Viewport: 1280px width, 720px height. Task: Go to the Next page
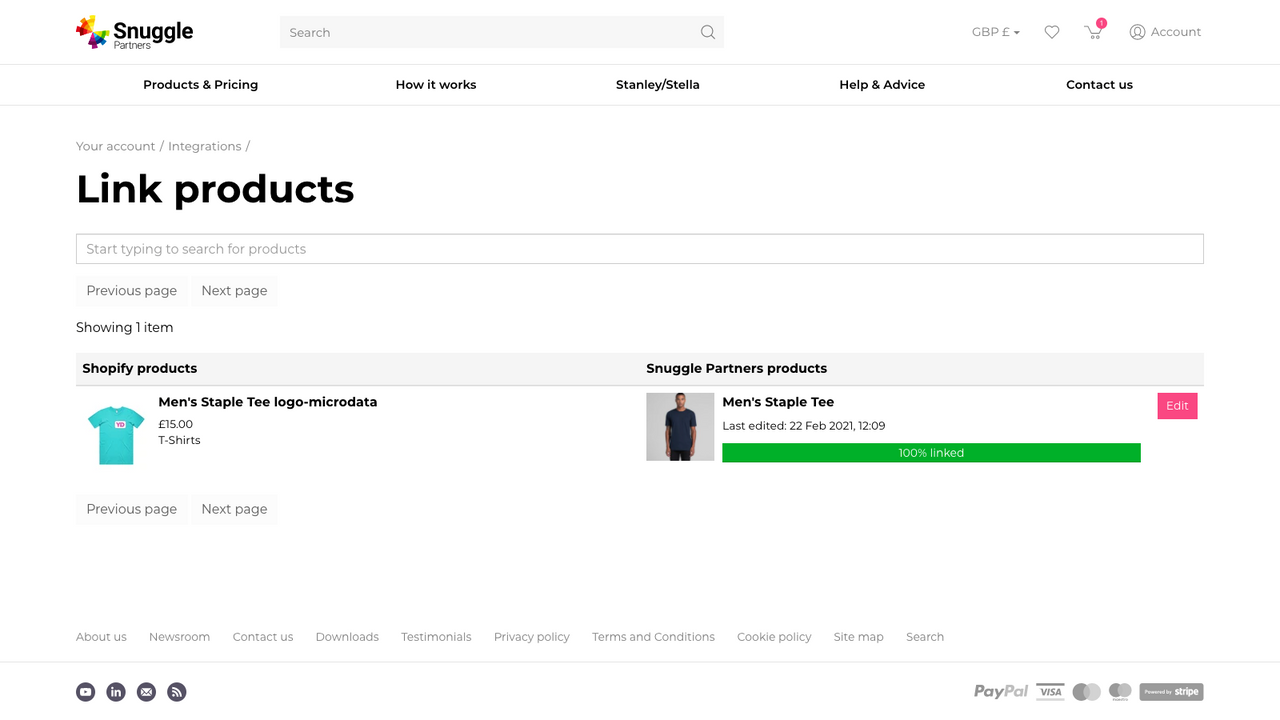[x=234, y=290]
